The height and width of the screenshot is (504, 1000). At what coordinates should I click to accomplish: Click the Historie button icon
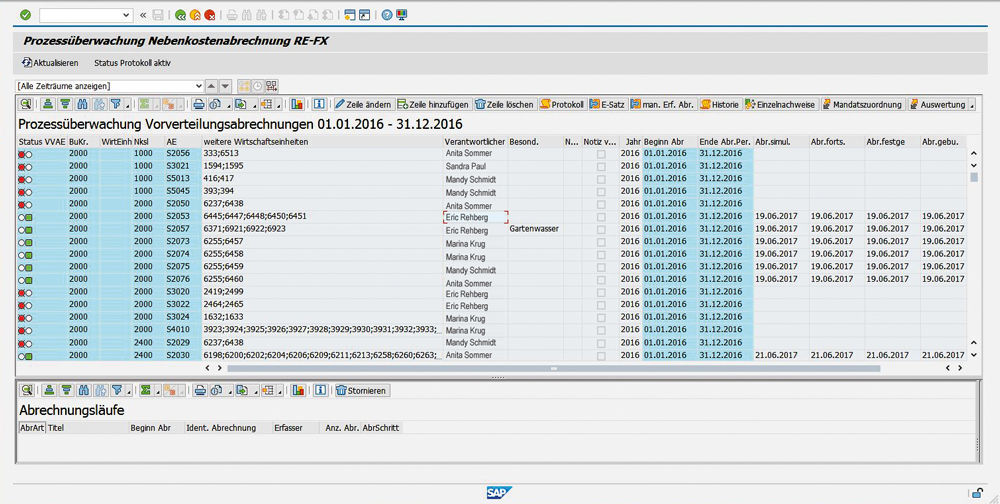coord(706,104)
